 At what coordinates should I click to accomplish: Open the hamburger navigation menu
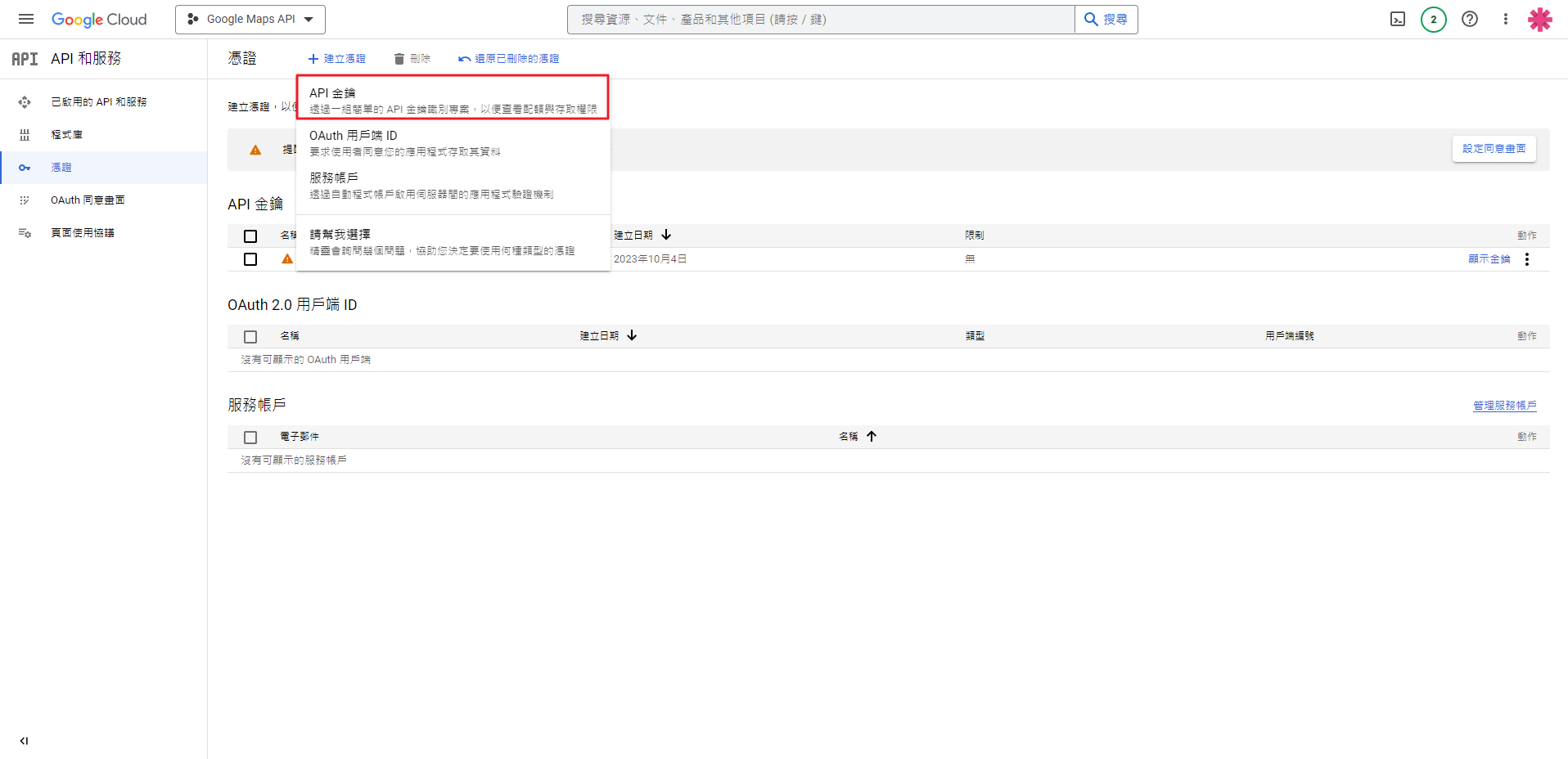26,19
